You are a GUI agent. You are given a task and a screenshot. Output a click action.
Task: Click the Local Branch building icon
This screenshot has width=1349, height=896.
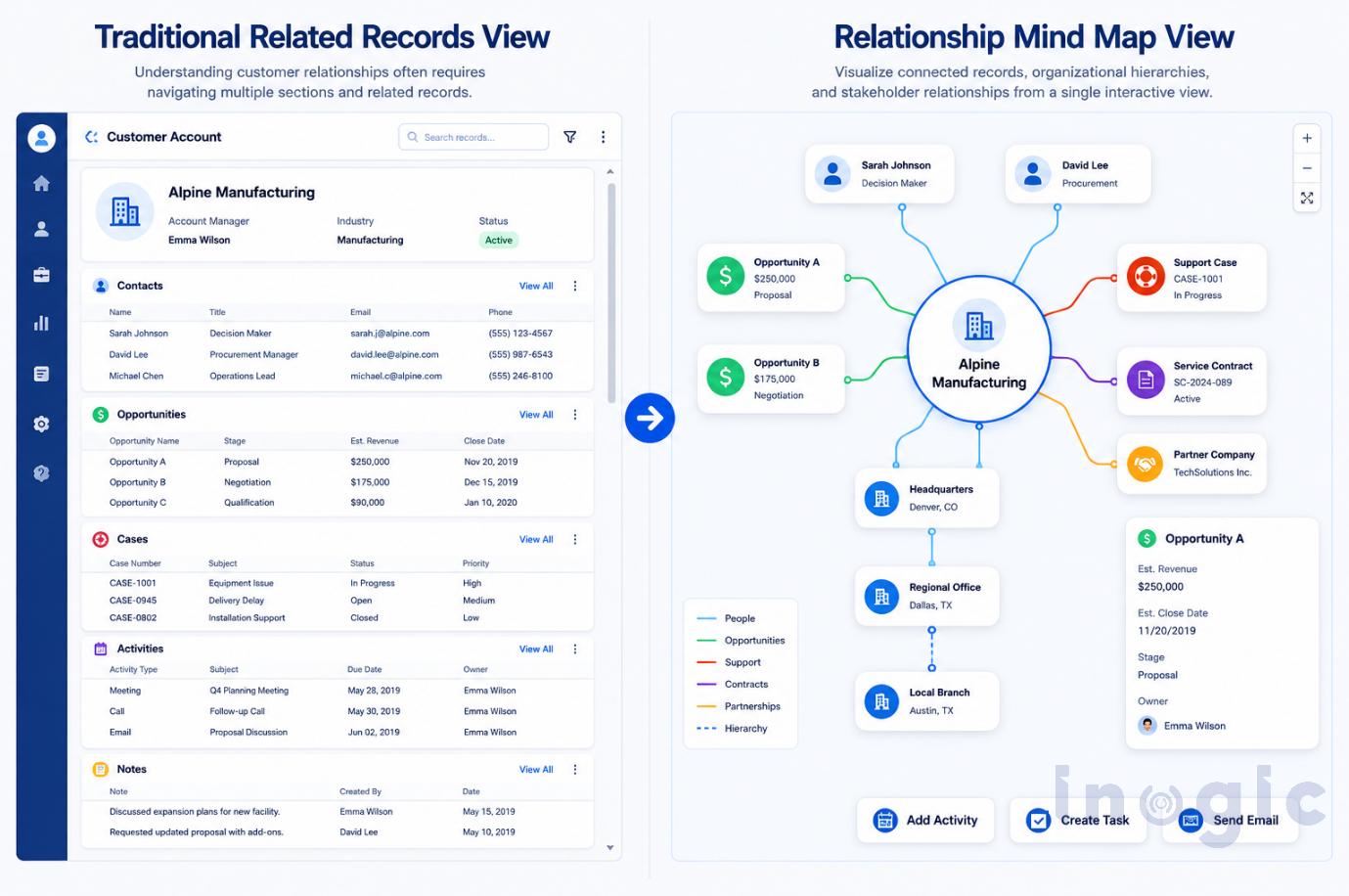point(881,700)
